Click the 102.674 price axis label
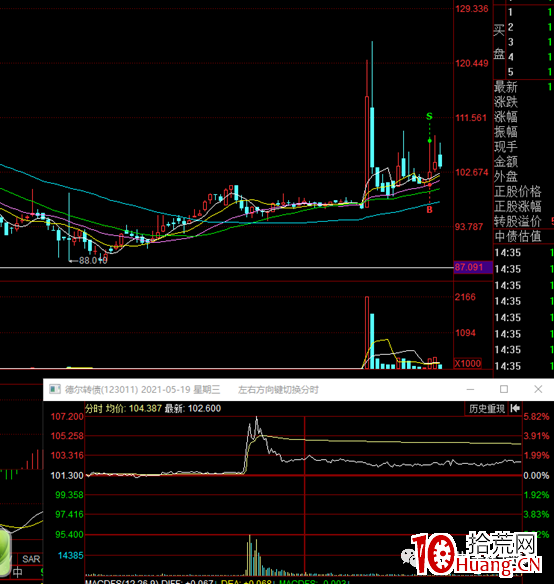 [472, 172]
